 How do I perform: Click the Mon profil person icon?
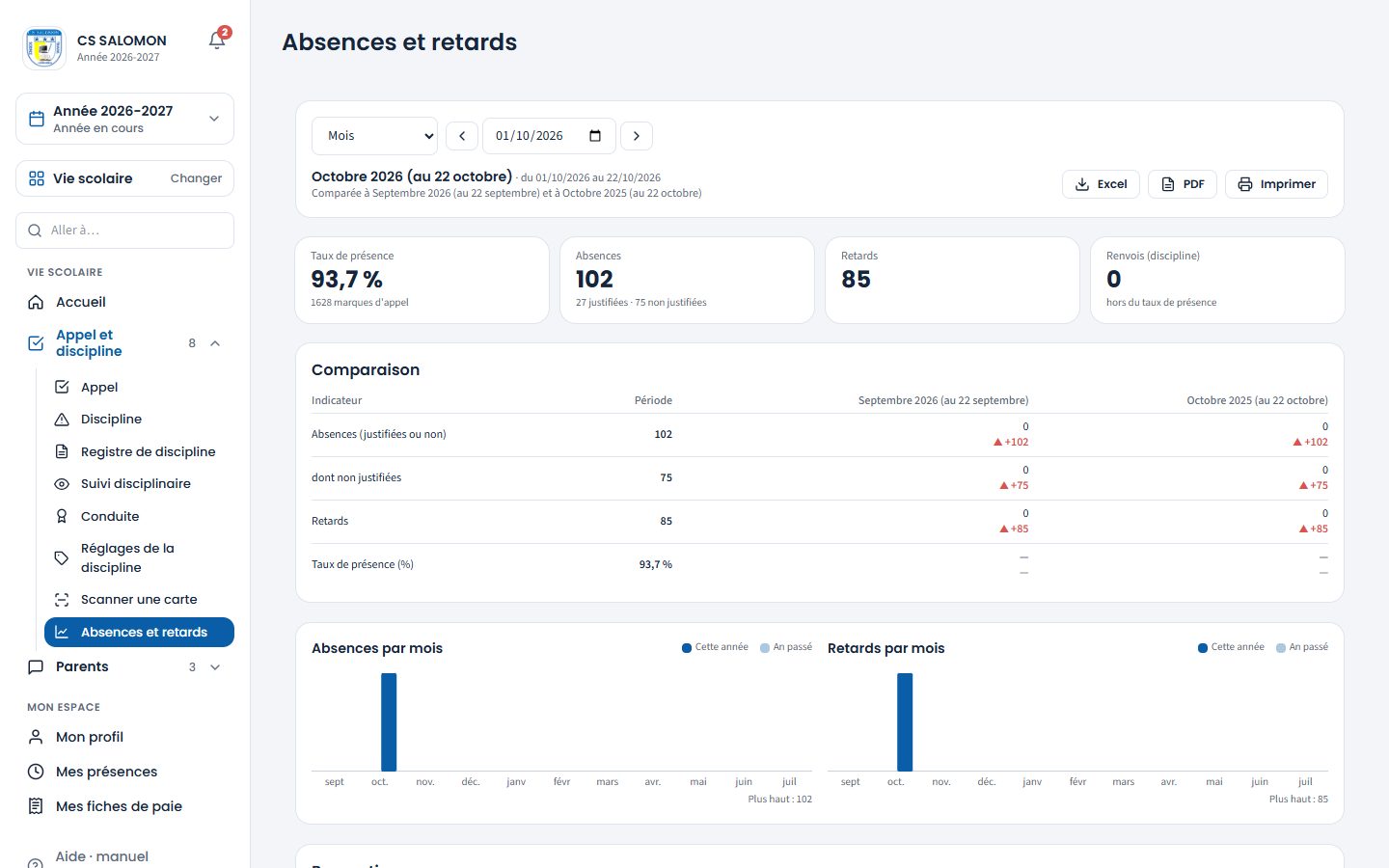(x=36, y=737)
